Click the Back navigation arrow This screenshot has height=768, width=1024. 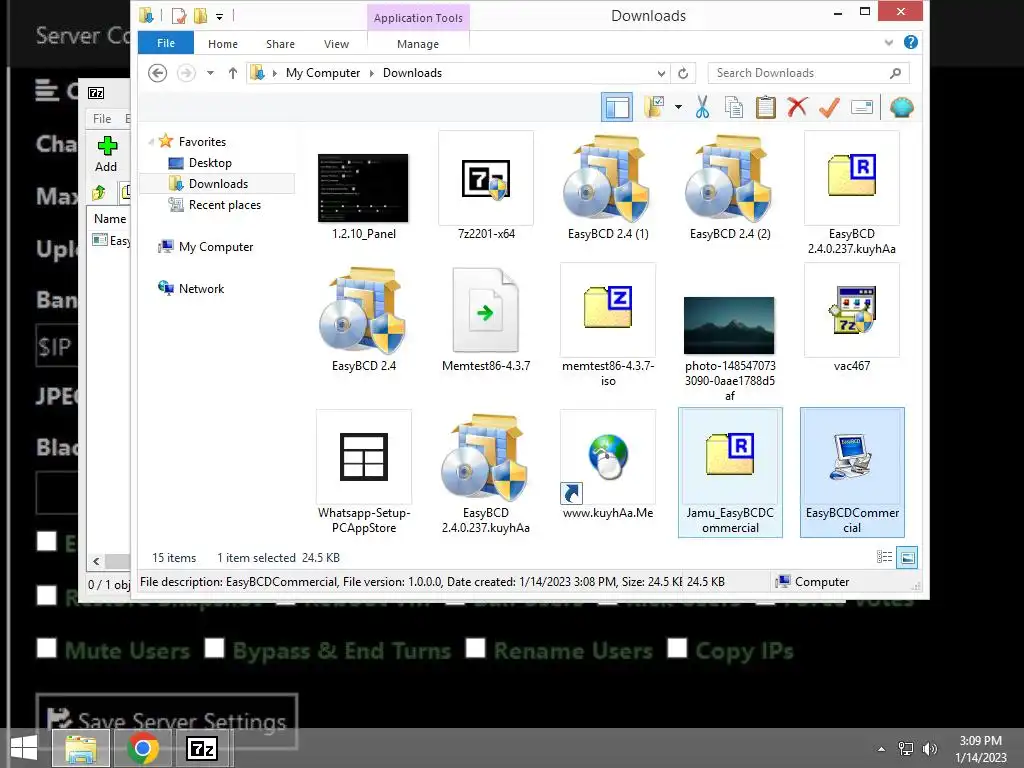[x=157, y=73]
